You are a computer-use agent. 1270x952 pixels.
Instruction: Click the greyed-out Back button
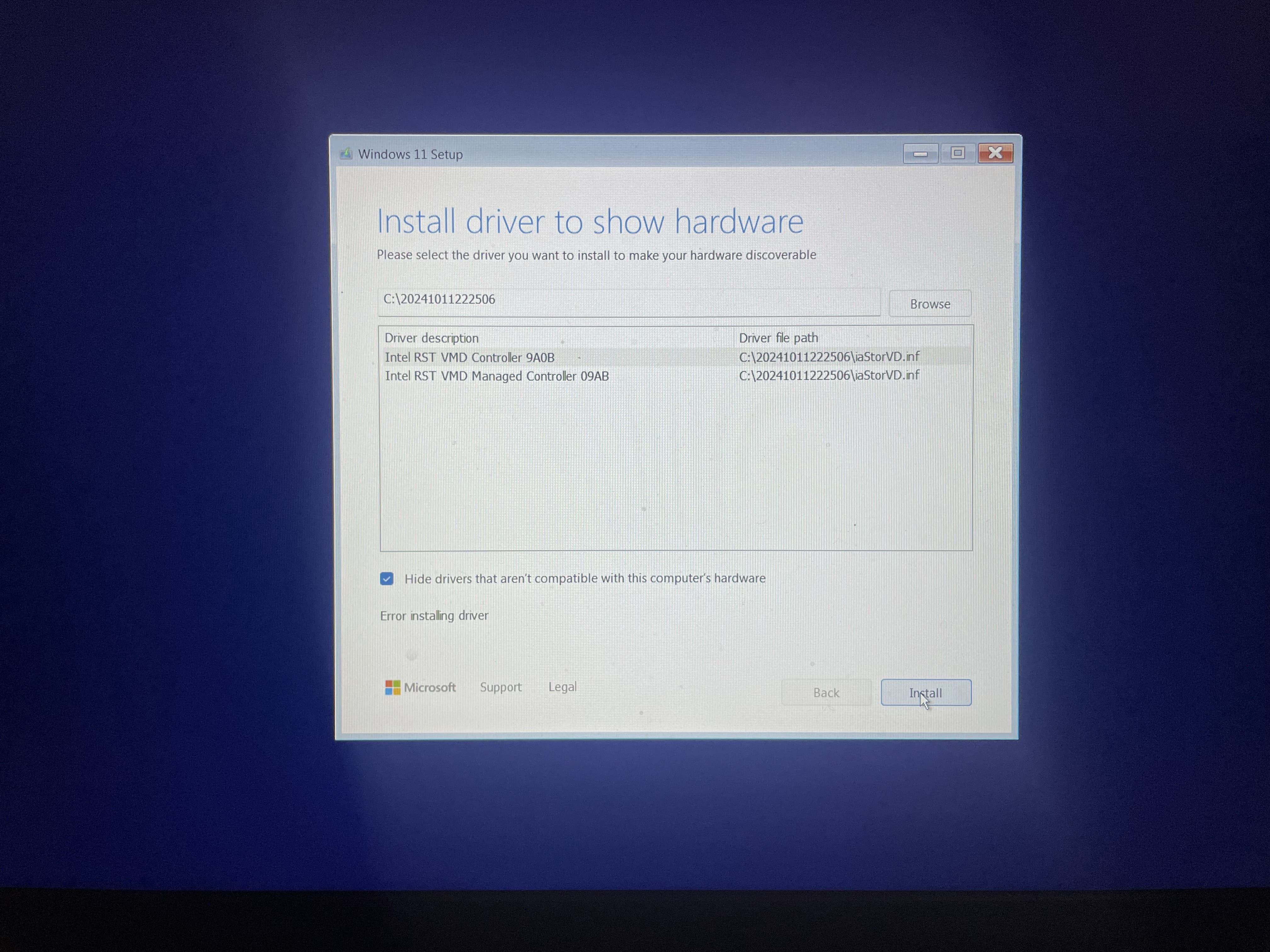[826, 693]
